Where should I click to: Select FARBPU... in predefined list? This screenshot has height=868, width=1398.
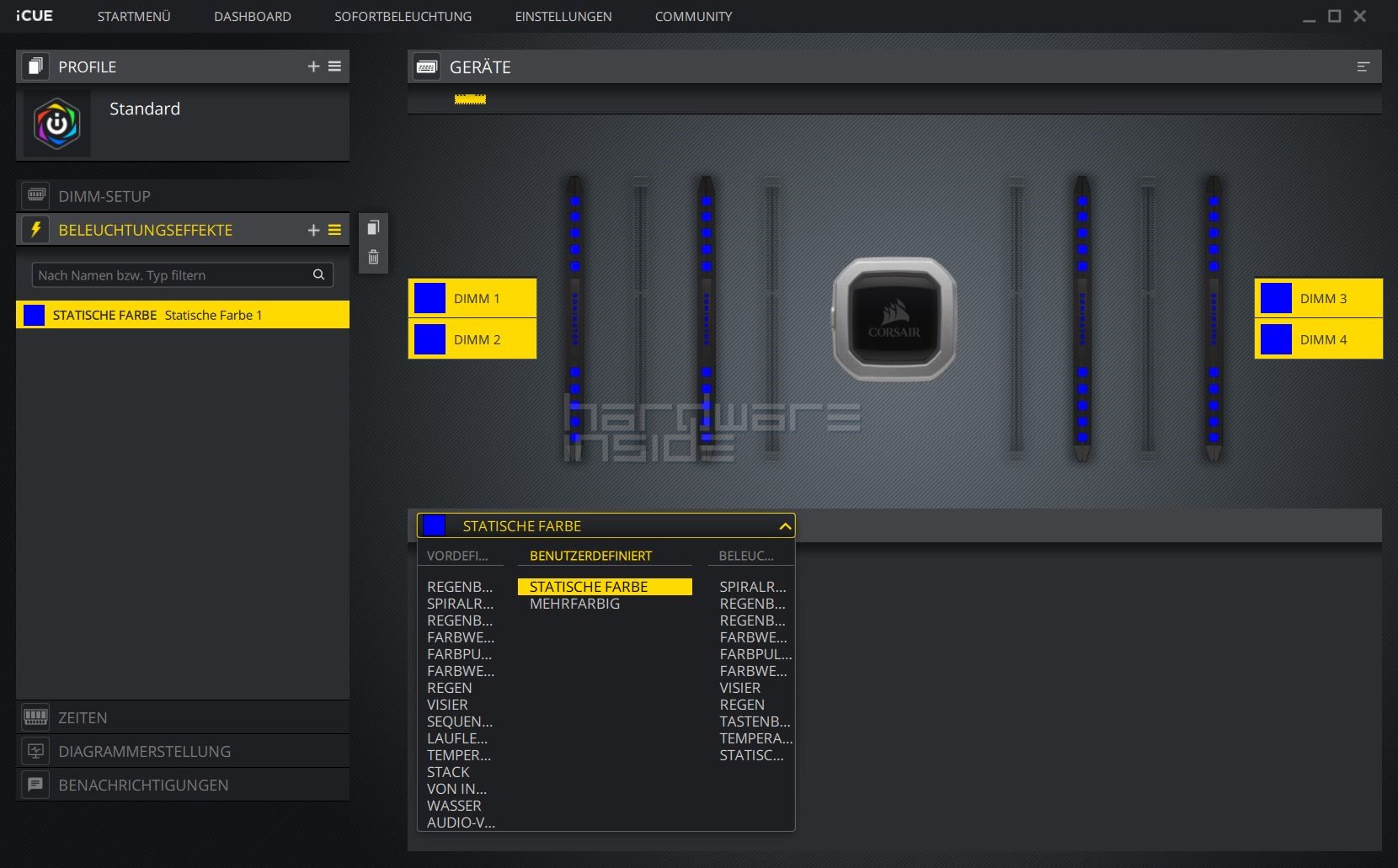459,654
